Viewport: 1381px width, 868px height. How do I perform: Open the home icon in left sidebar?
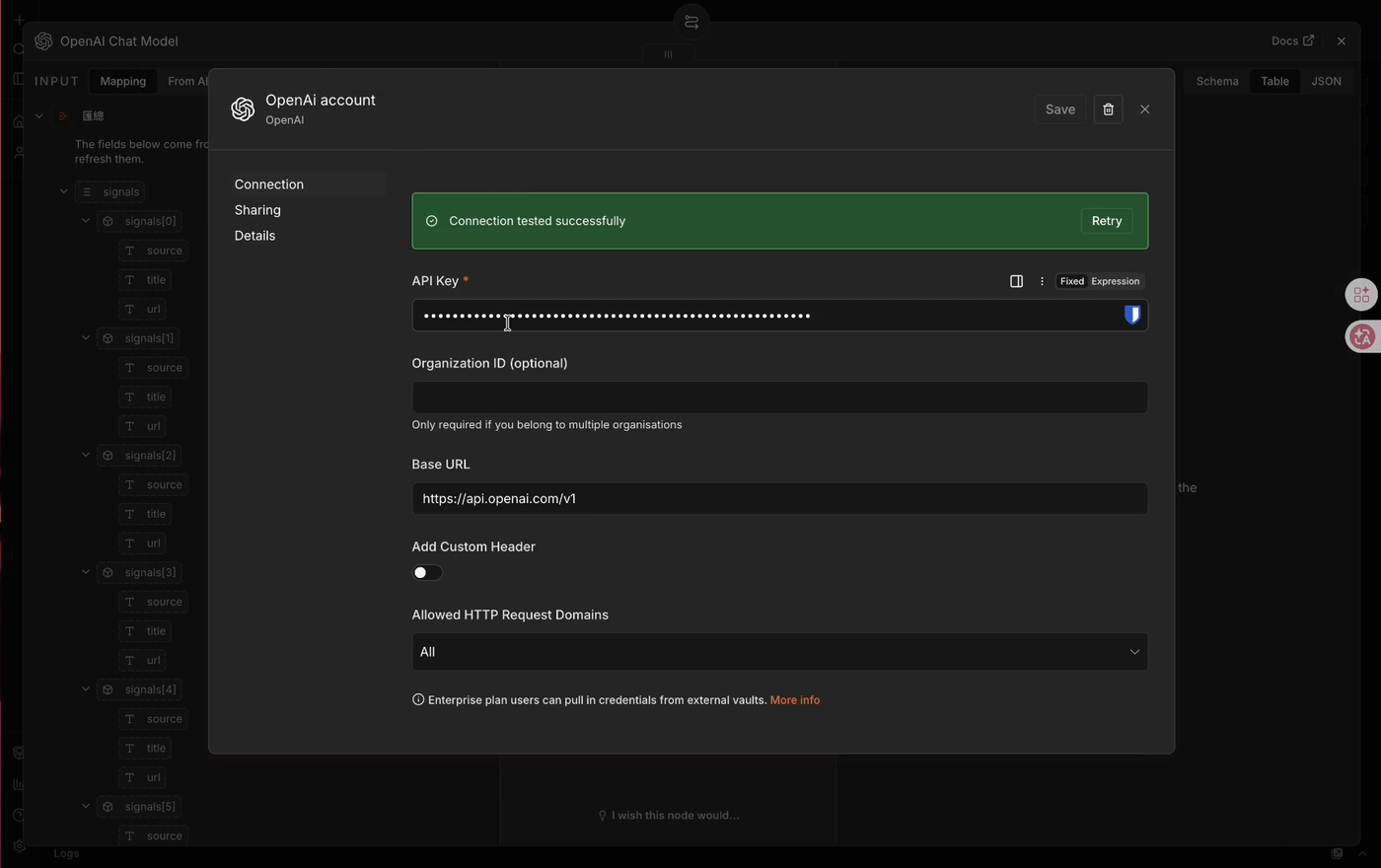click(19, 121)
